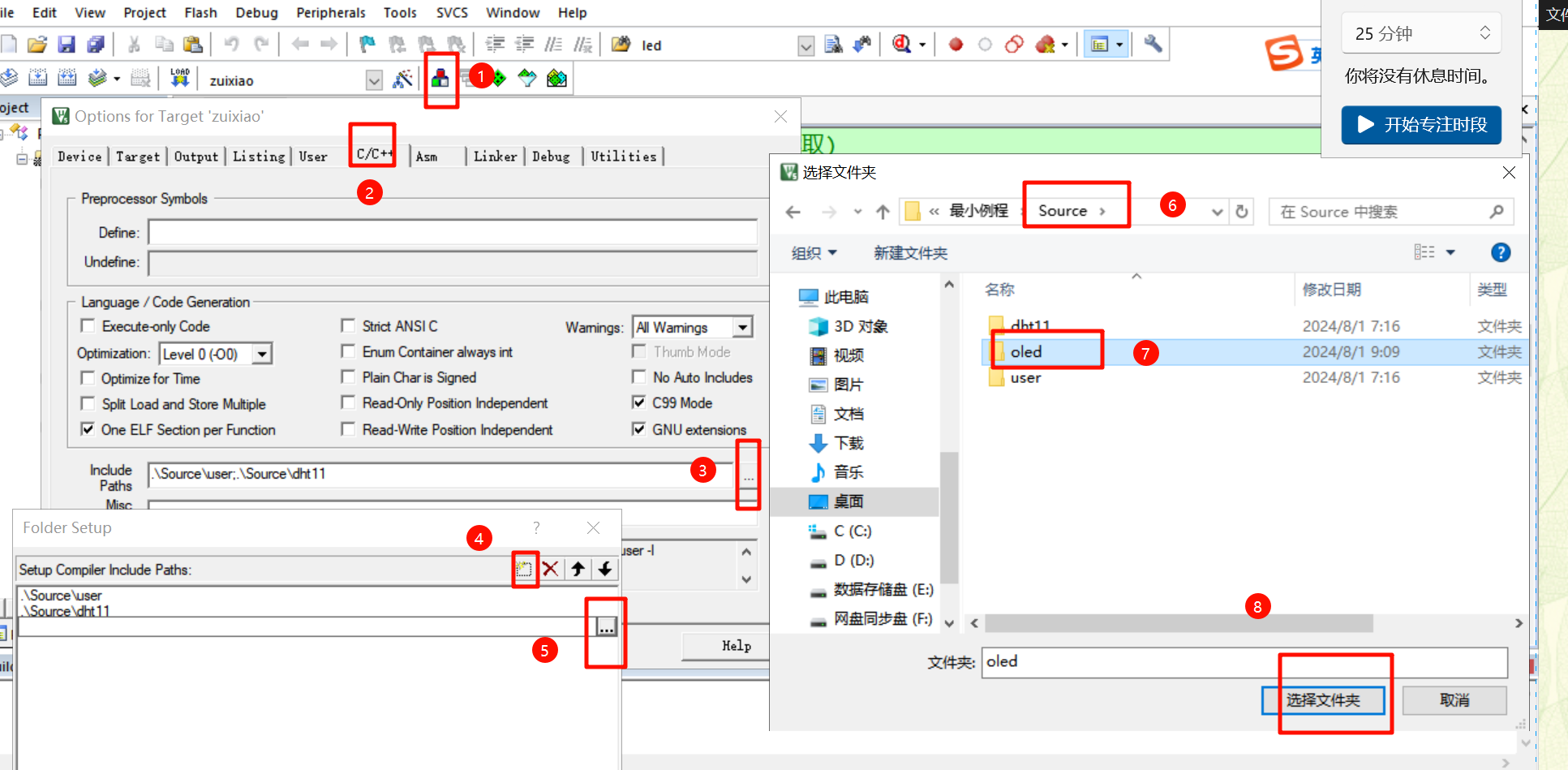This screenshot has height=770, width=1568.
Task: Click the Build target icon
Action: (38, 79)
